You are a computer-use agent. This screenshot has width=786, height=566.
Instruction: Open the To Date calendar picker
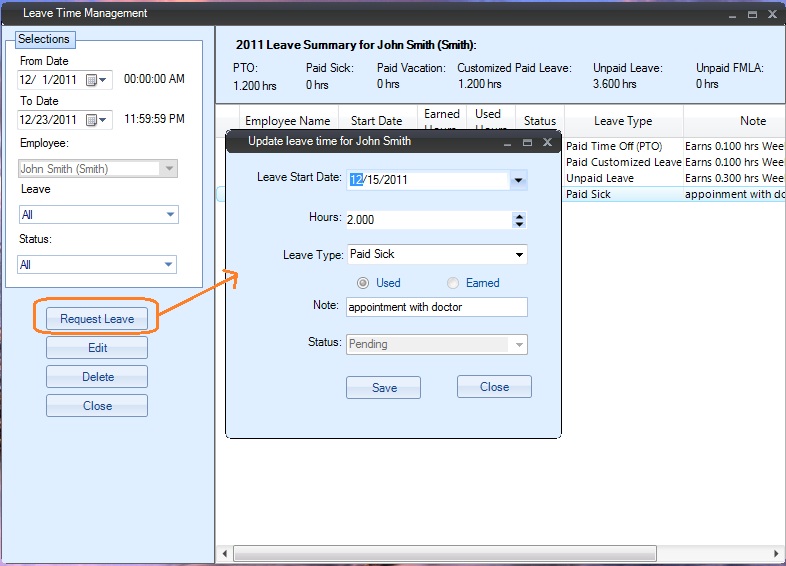coord(97,120)
